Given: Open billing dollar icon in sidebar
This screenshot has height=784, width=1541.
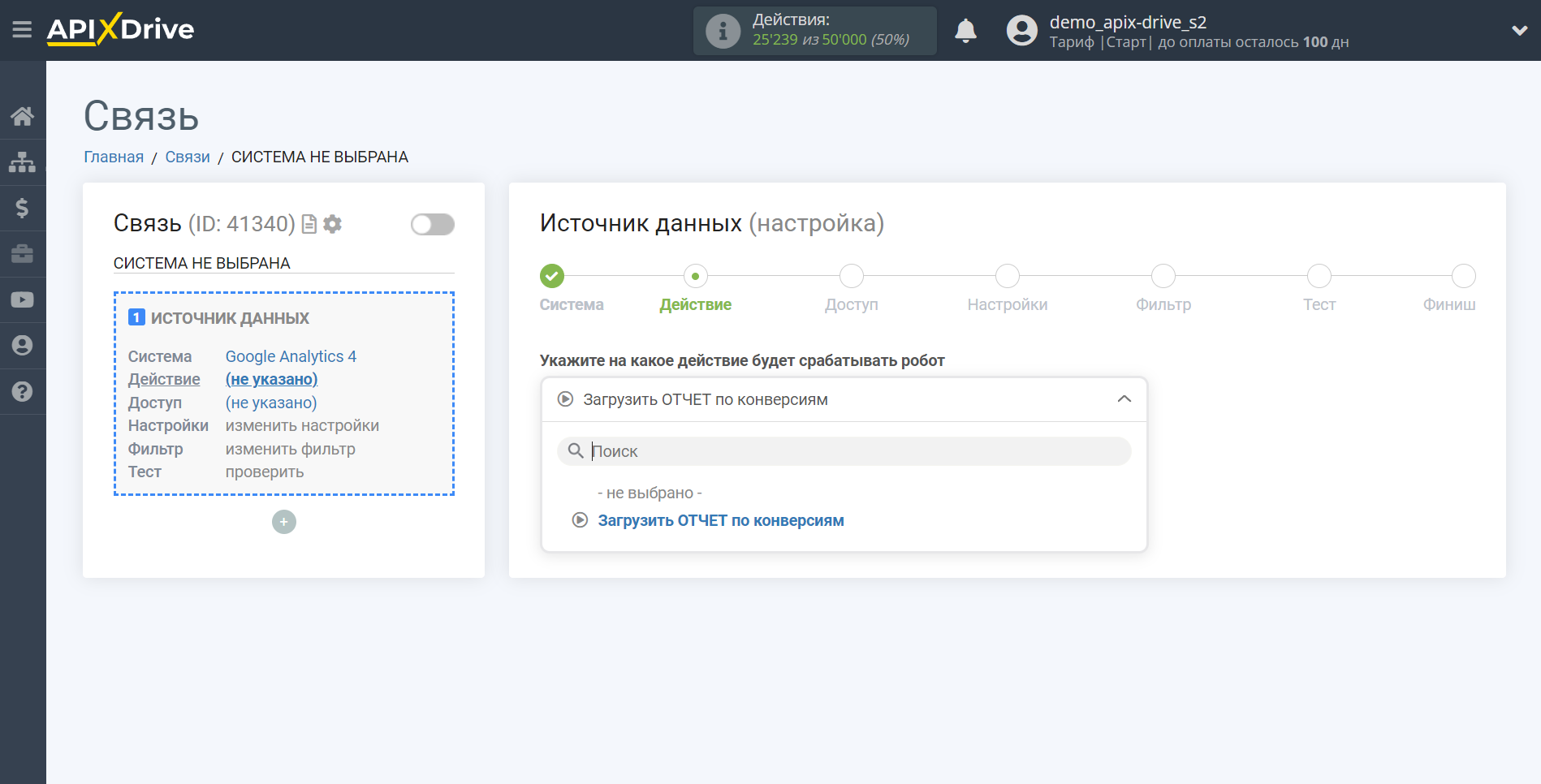Looking at the screenshot, I should tap(22, 208).
